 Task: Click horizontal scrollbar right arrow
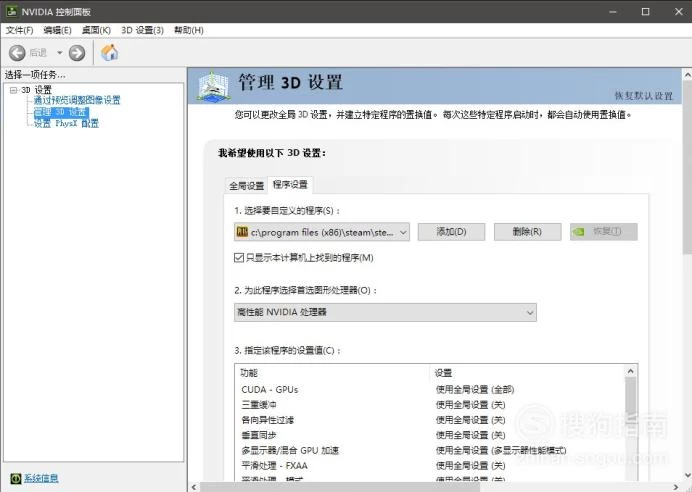click(x=676, y=487)
